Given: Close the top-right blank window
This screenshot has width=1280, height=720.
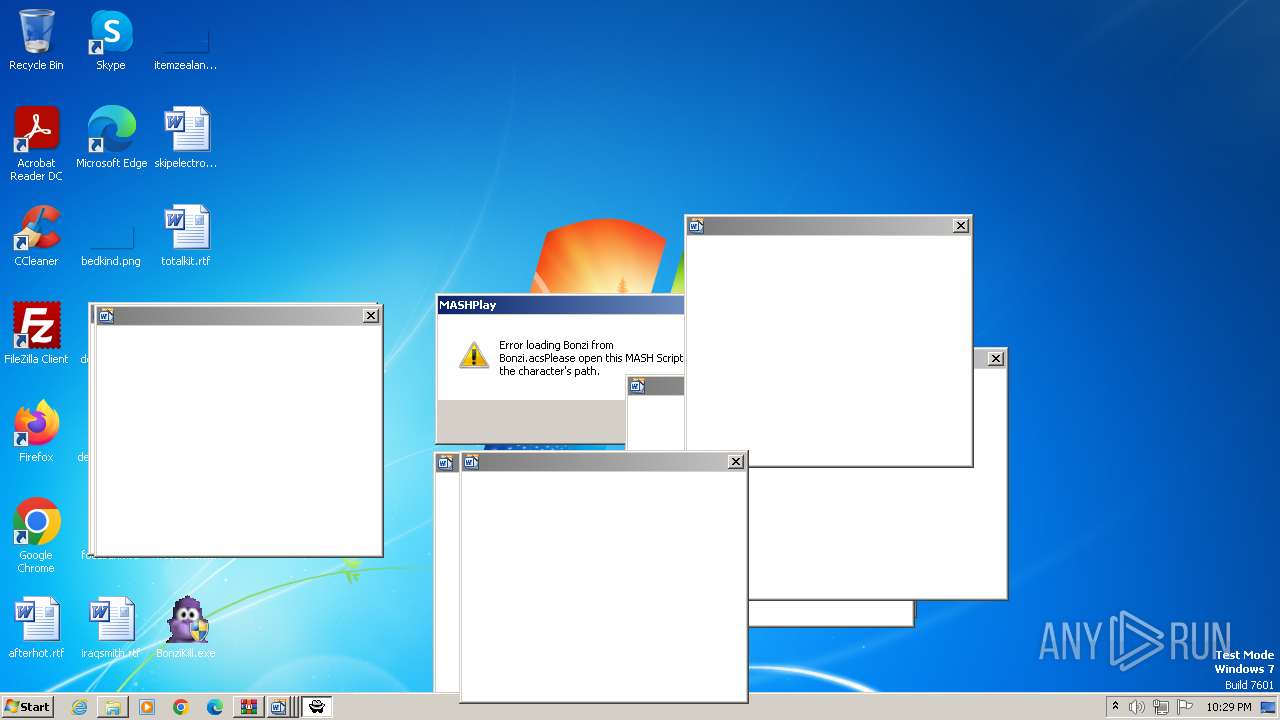Looking at the screenshot, I should (961, 226).
